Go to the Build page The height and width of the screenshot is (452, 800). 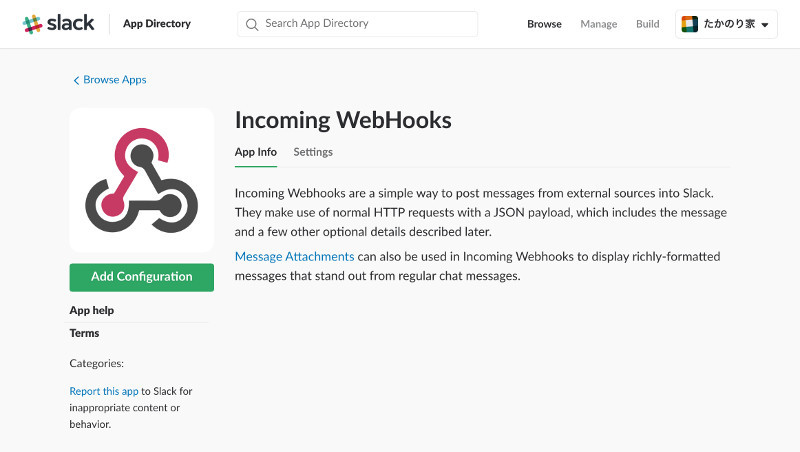point(647,24)
